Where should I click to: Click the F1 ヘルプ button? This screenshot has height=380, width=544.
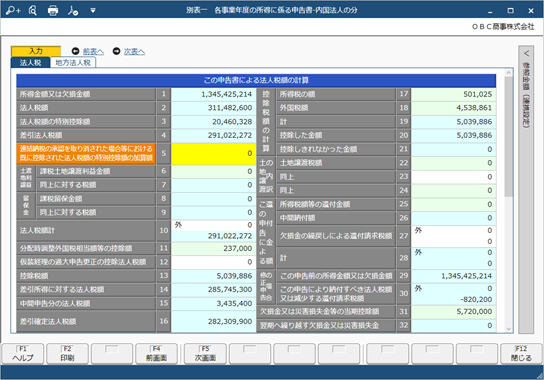tap(23, 354)
